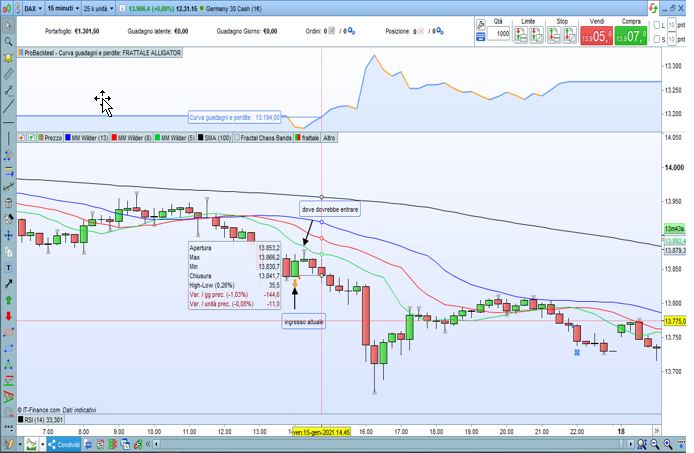
Task: Select the arrow cursor tool
Action: pyautogui.click(x=8, y=26)
